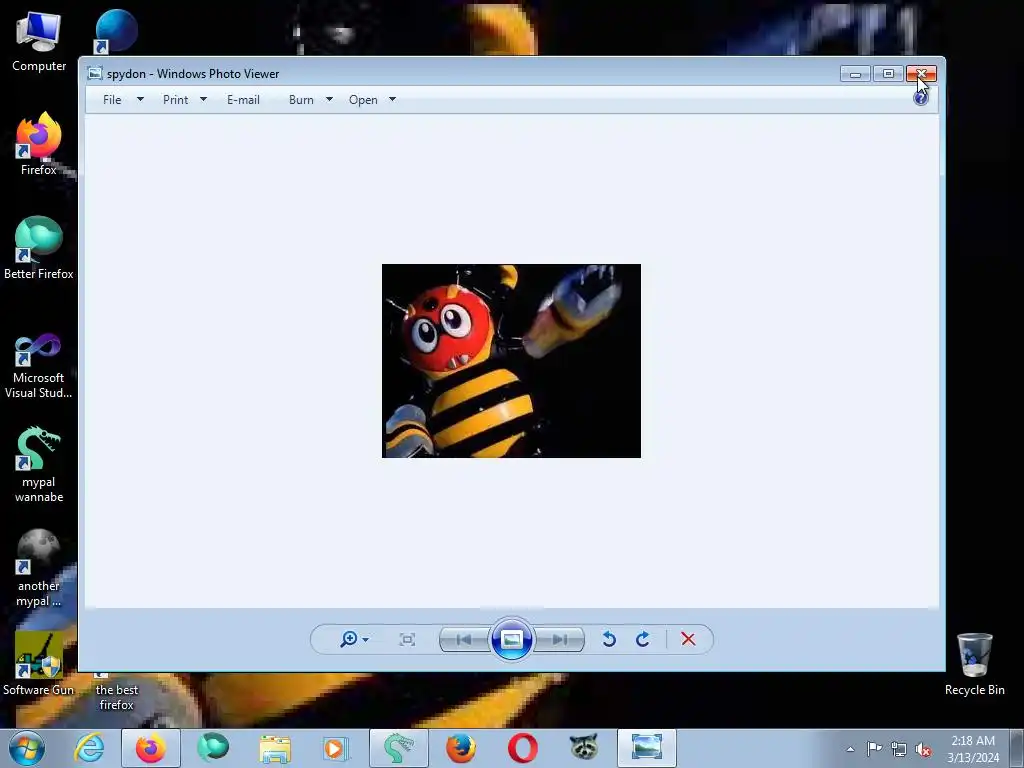The height and width of the screenshot is (768, 1024).
Task: Open the Print menu
Action: [x=175, y=100]
